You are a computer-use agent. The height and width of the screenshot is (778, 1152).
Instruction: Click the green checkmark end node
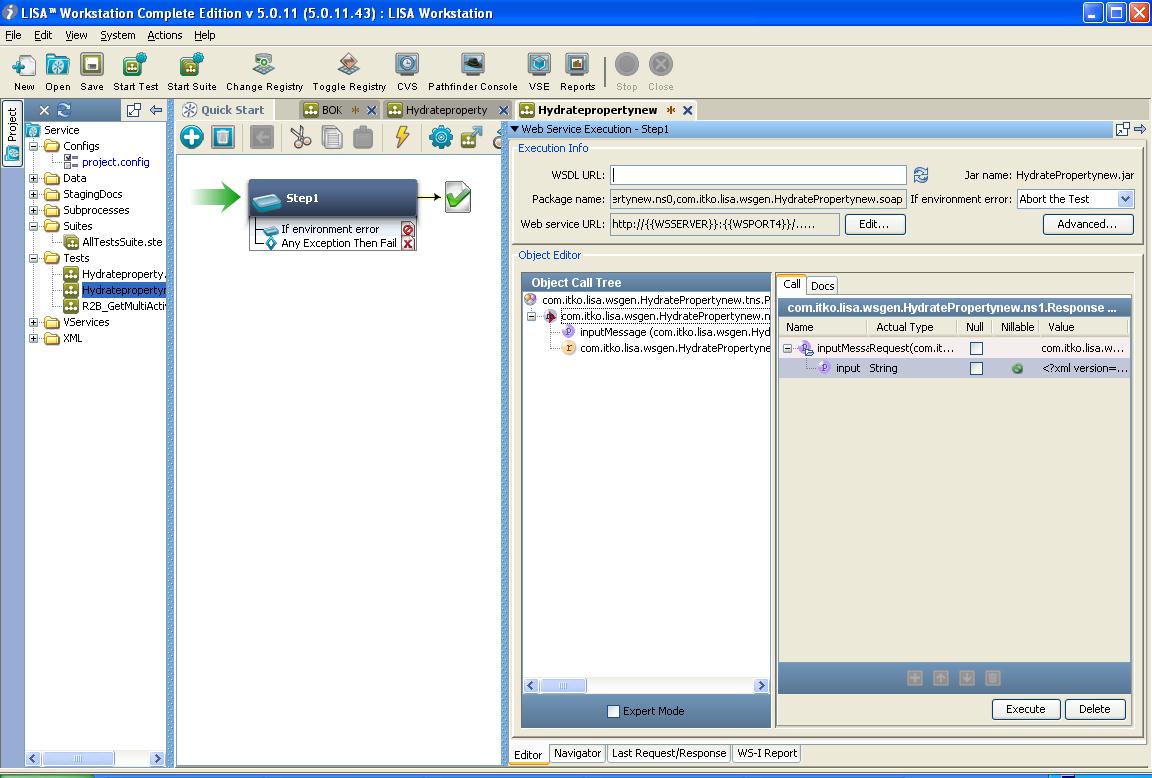458,197
